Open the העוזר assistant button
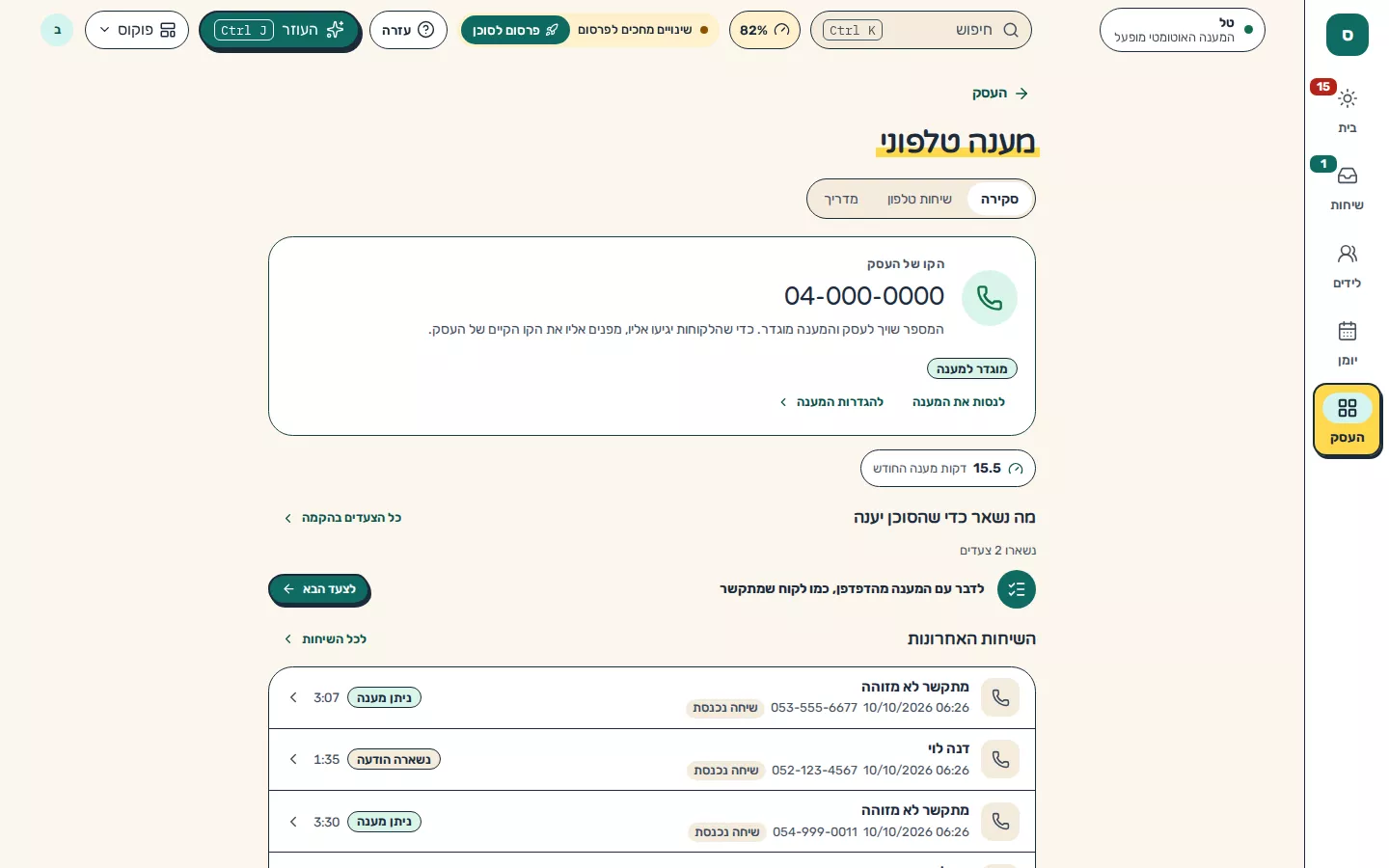The image size is (1389, 868). tap(280, 30)
